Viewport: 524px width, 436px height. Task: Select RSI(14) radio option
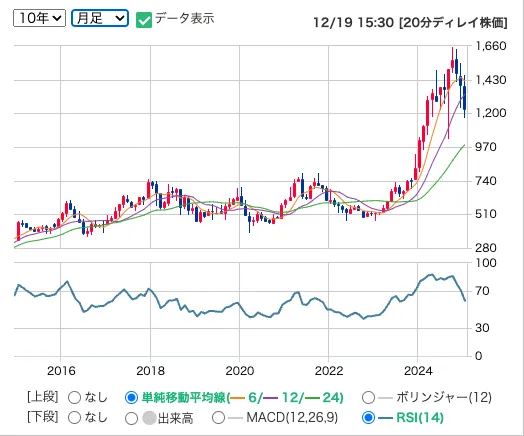tap(368, 418)
